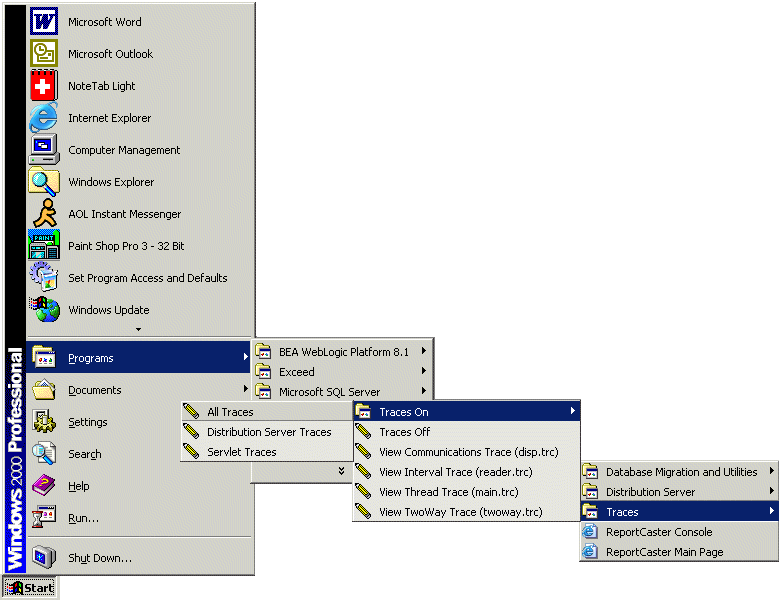Click the Start button
This screenshot has width=780, height=600.
point(30,588)
